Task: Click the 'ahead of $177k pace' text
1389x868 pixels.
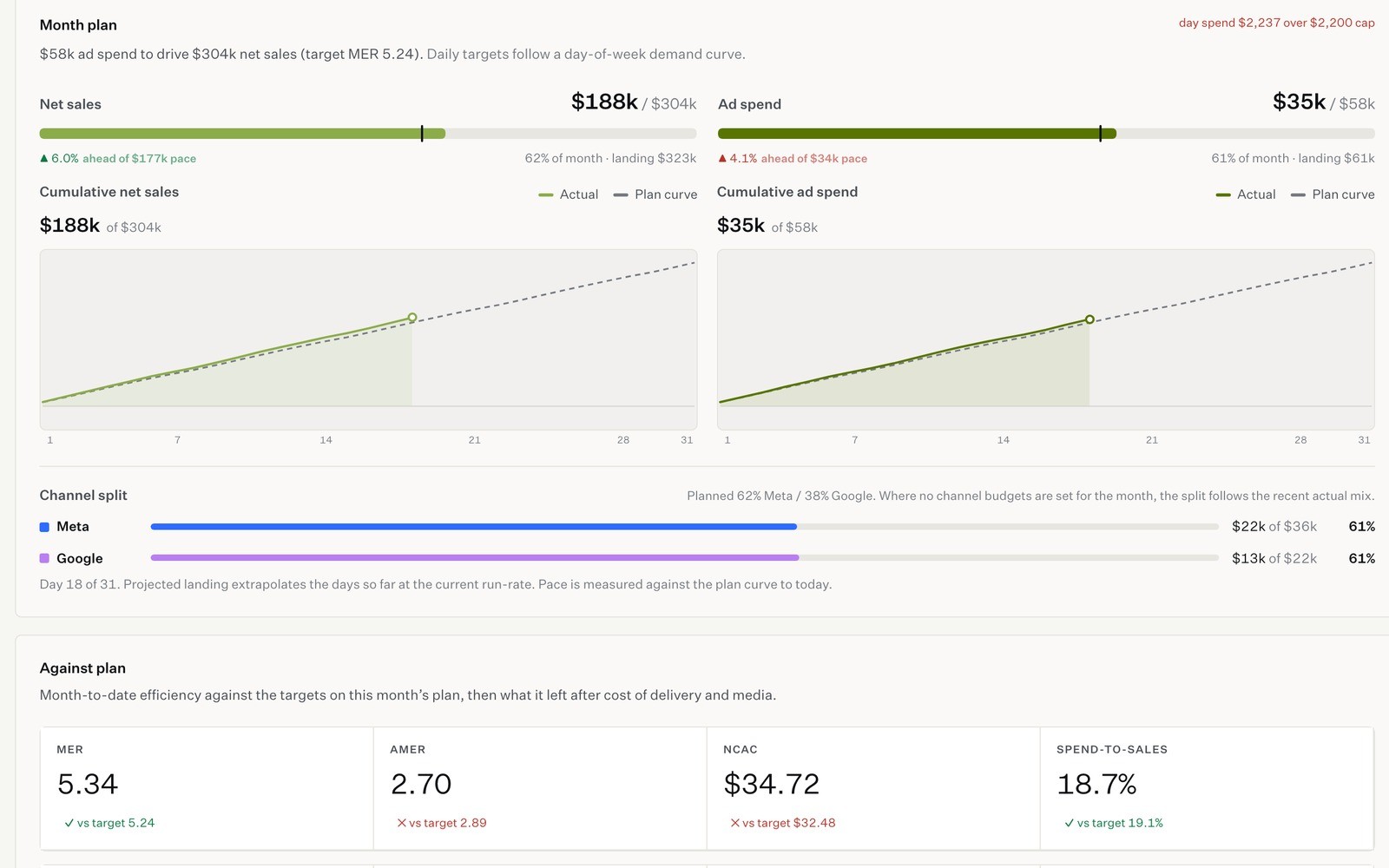Action: pos(139,158)
